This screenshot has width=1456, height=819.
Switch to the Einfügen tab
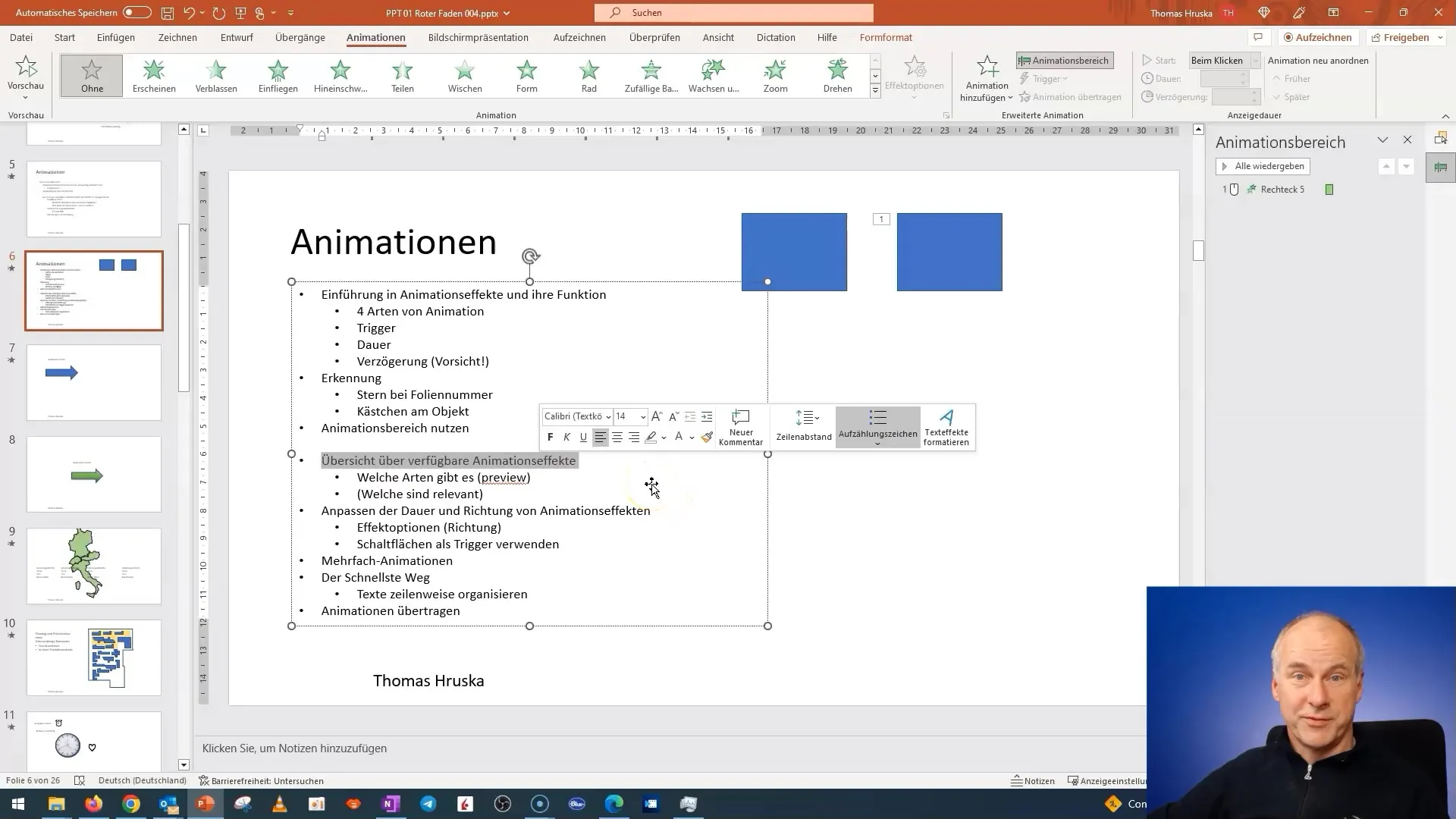coord(116,37)
